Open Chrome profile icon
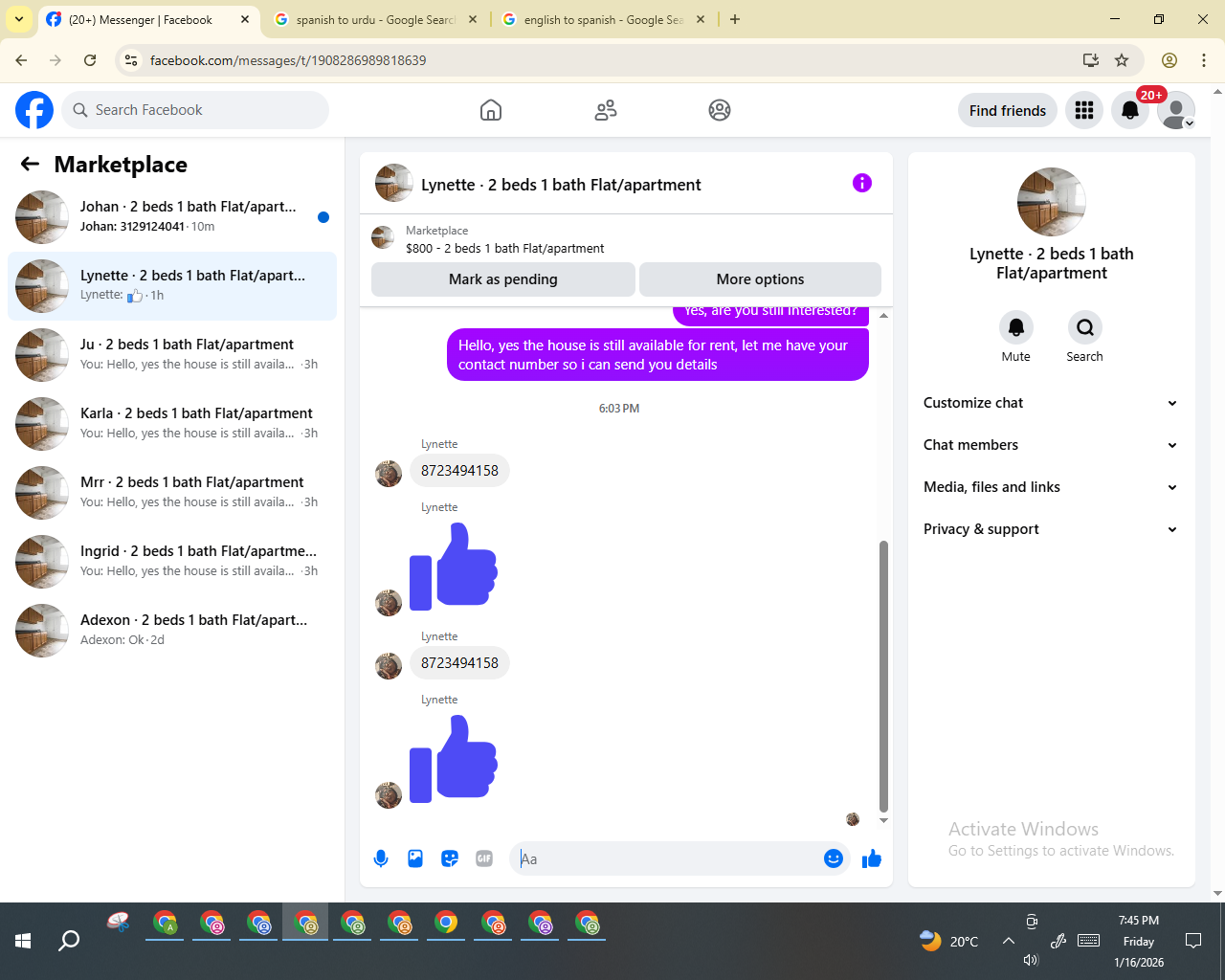This screenshot has width=1225, height=980. pos(1169,60)
